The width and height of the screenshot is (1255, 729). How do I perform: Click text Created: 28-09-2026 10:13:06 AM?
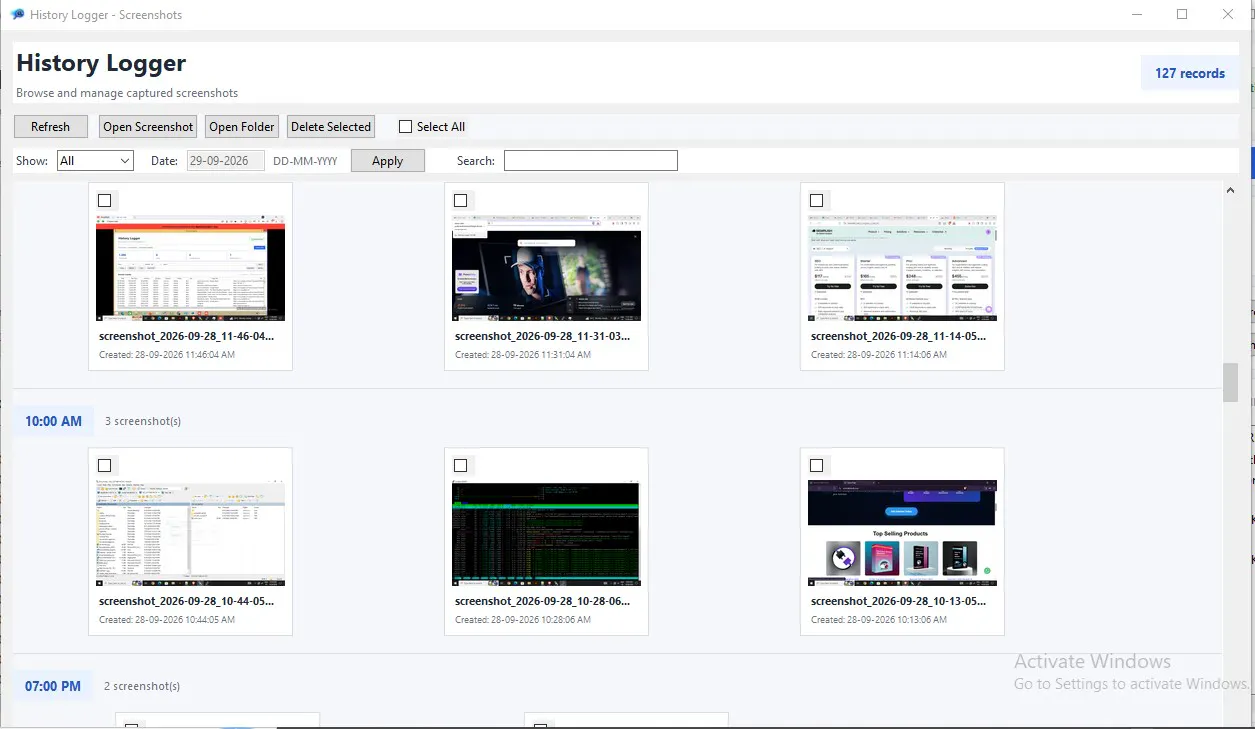[x=879, y=620]
